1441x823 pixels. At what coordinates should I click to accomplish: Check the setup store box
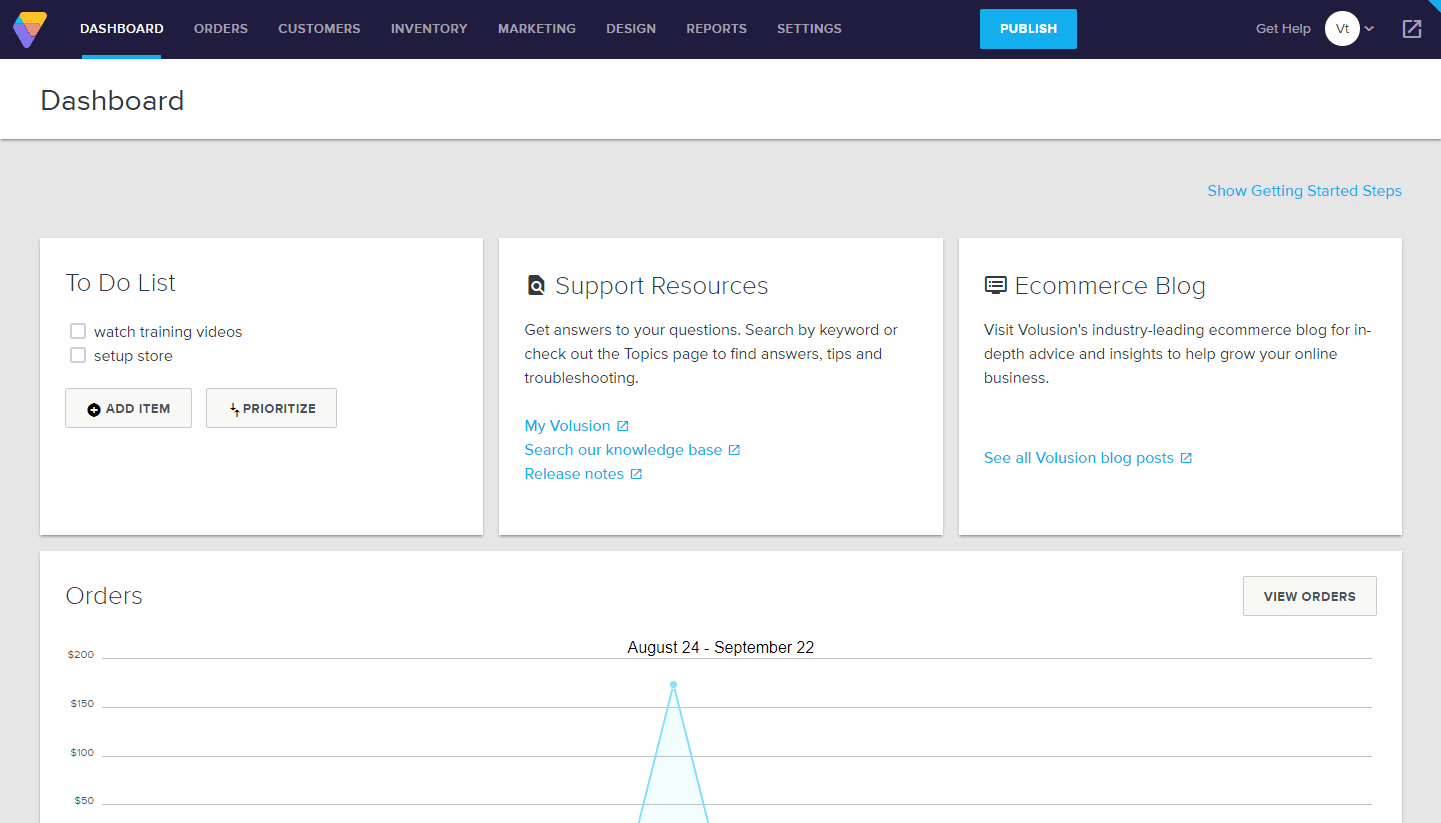pos(78,355)
